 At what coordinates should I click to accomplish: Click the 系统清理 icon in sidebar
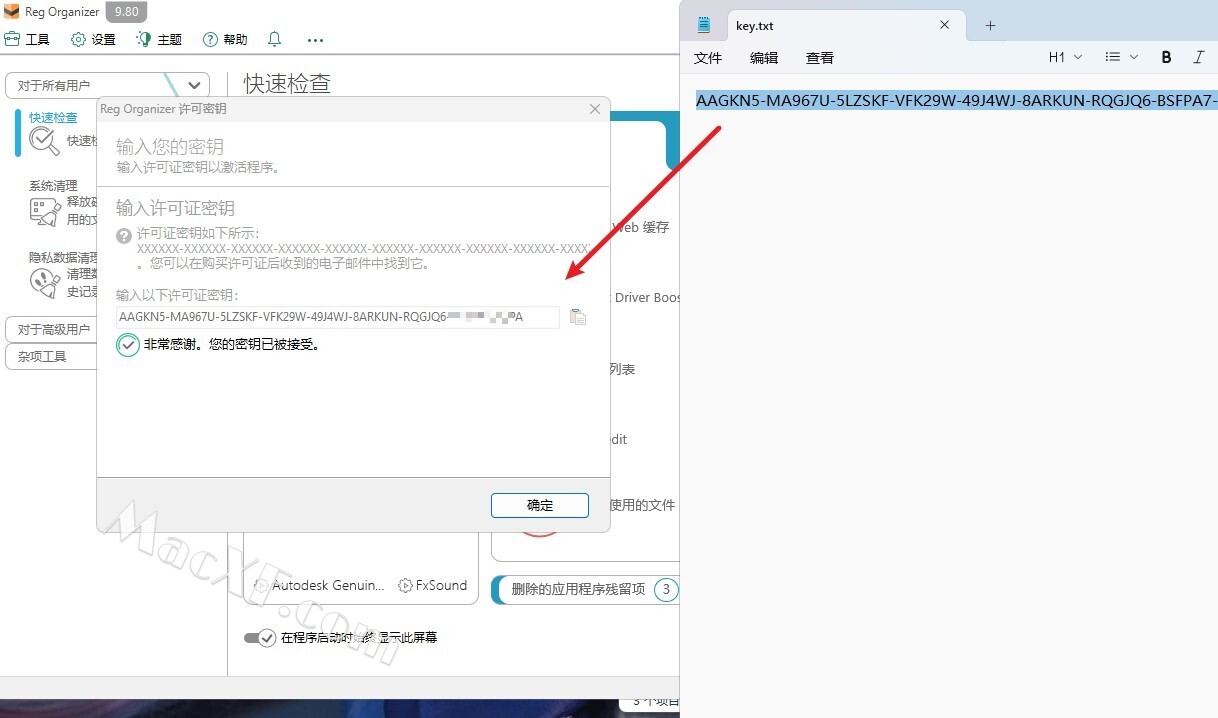click(45, 212)
